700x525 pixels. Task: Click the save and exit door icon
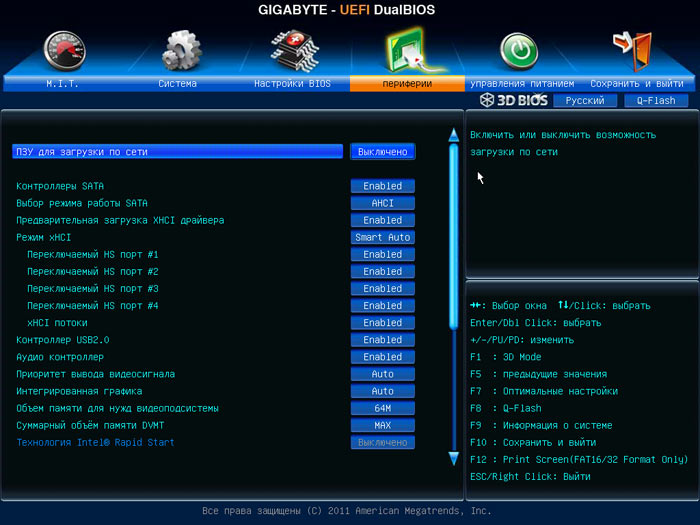633,51
